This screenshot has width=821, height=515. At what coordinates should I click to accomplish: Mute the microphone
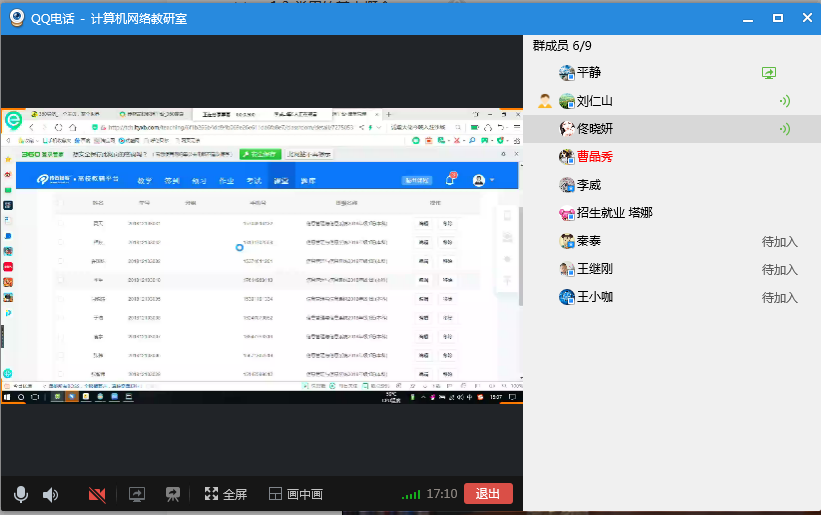tap(20, 494)
